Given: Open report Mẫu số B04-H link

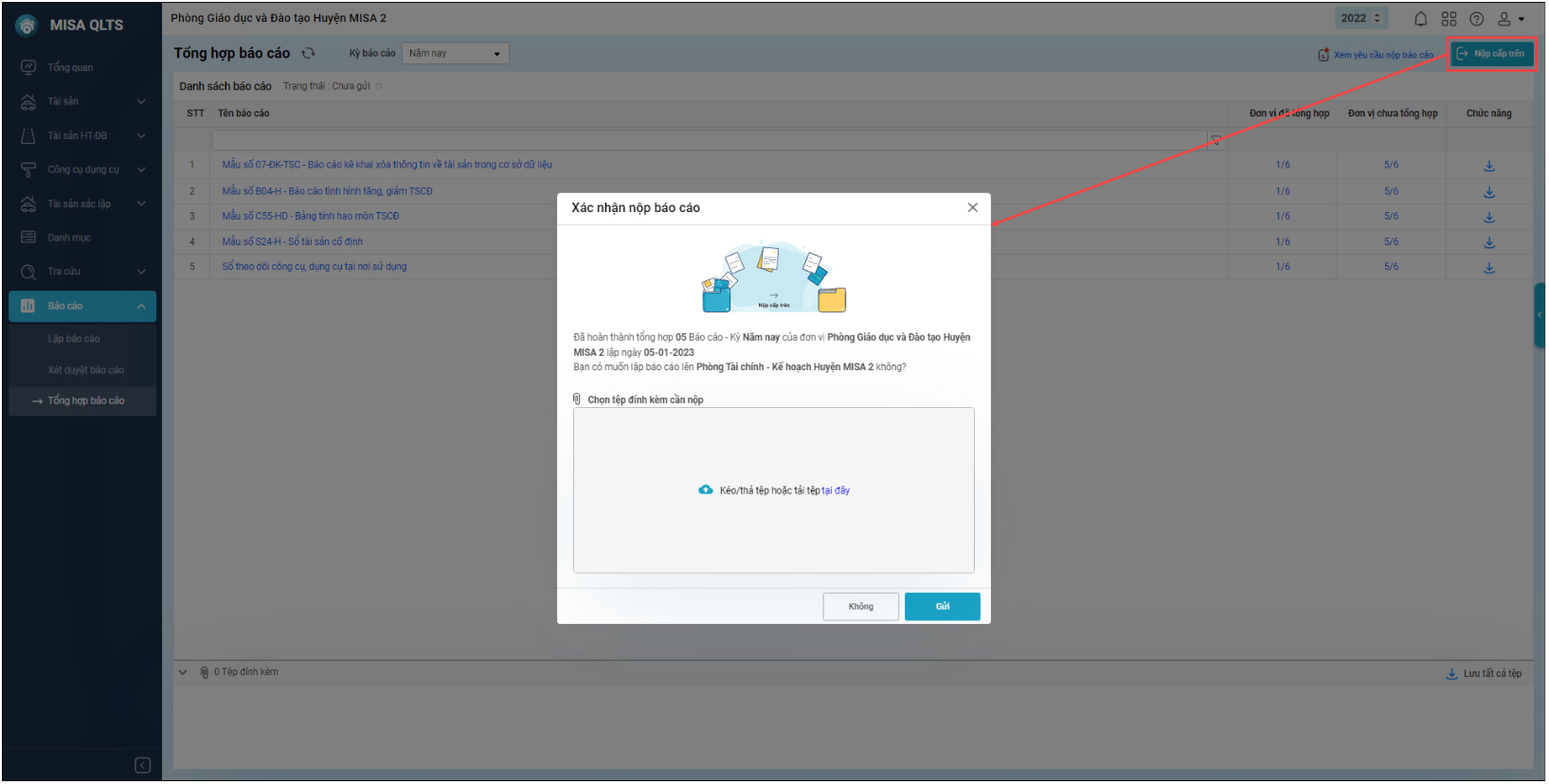Looking at the screenshot, I should 327,191.
